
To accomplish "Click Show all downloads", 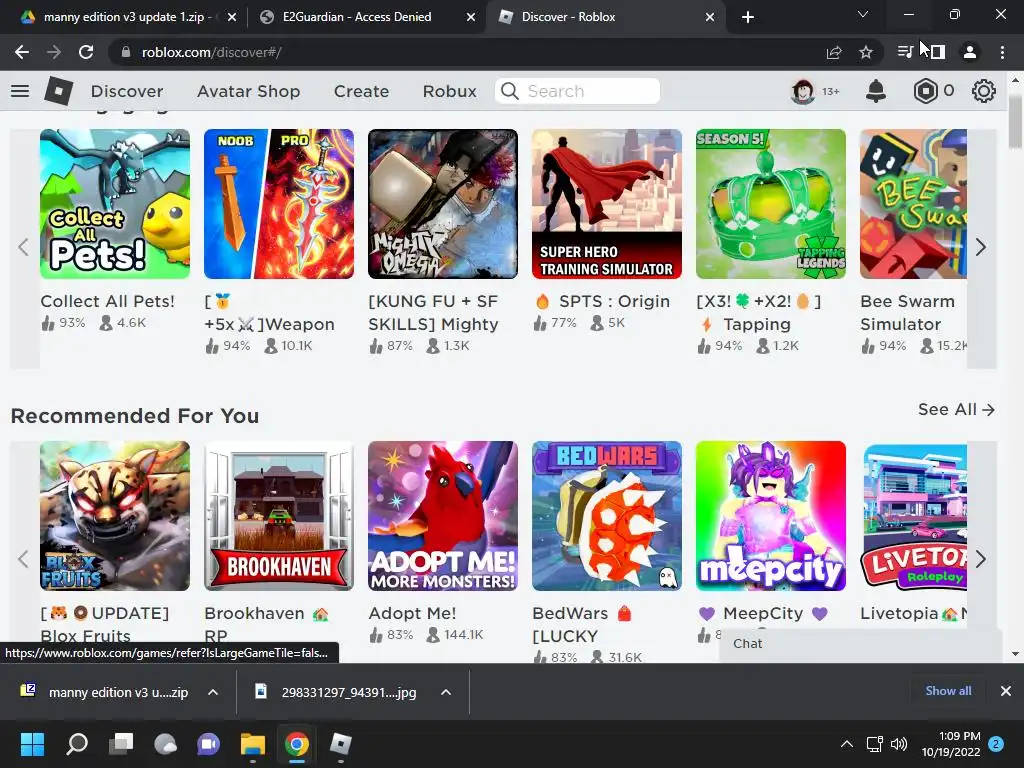I will pyautogui.click(x=948, y=691).
